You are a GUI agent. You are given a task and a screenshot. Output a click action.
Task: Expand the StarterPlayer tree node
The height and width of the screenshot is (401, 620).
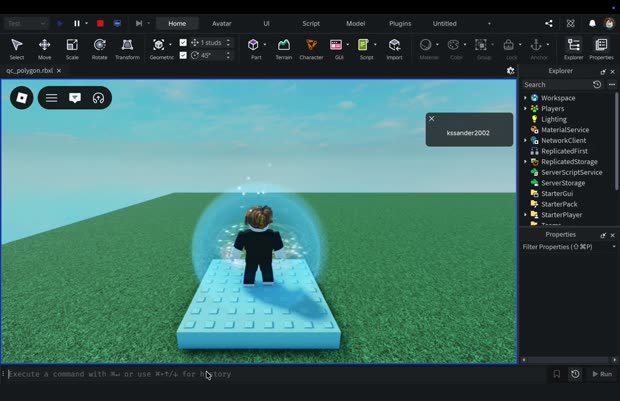pyautogui.click(x=525, y=215)
